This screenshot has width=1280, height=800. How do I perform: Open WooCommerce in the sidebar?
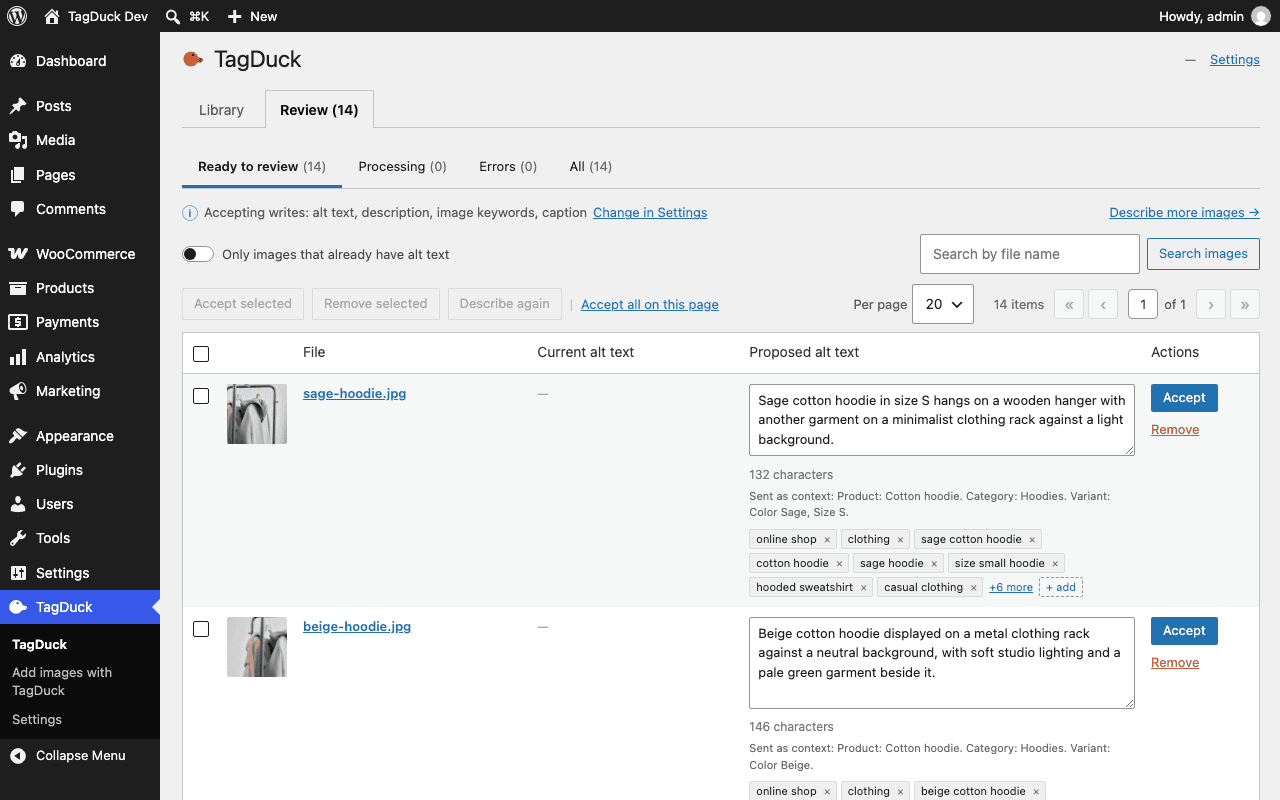pyautogui.click(x=80, y=254)
